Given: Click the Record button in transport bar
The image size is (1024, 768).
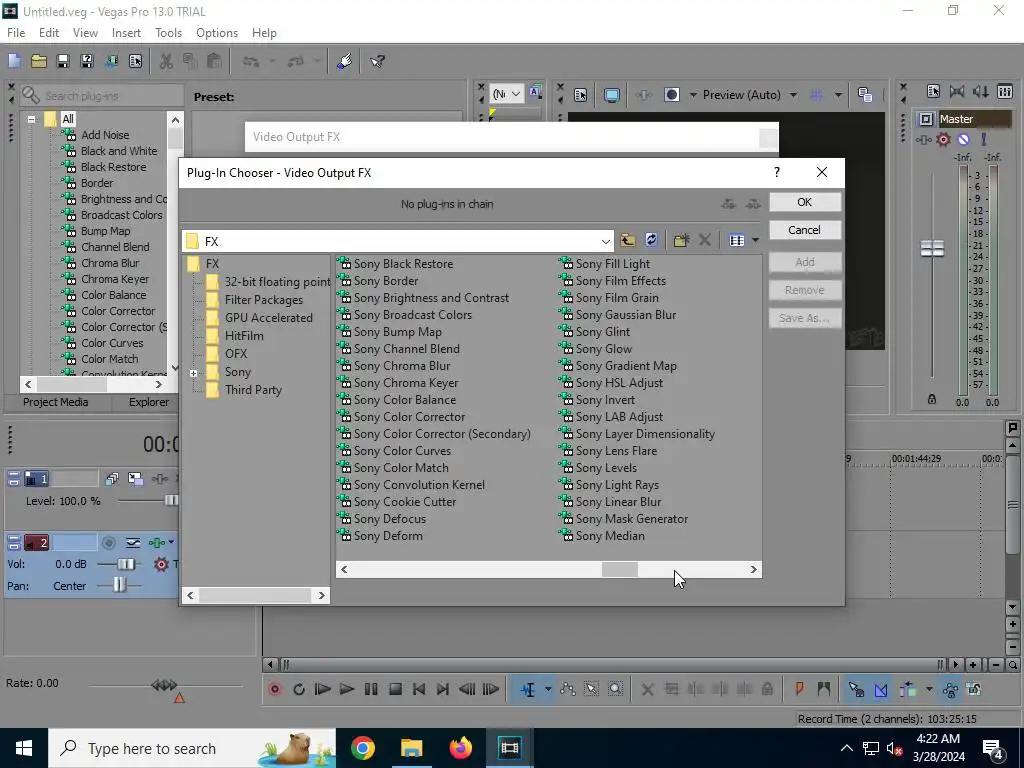Looking at the screenshot, I should click(275, 689).
